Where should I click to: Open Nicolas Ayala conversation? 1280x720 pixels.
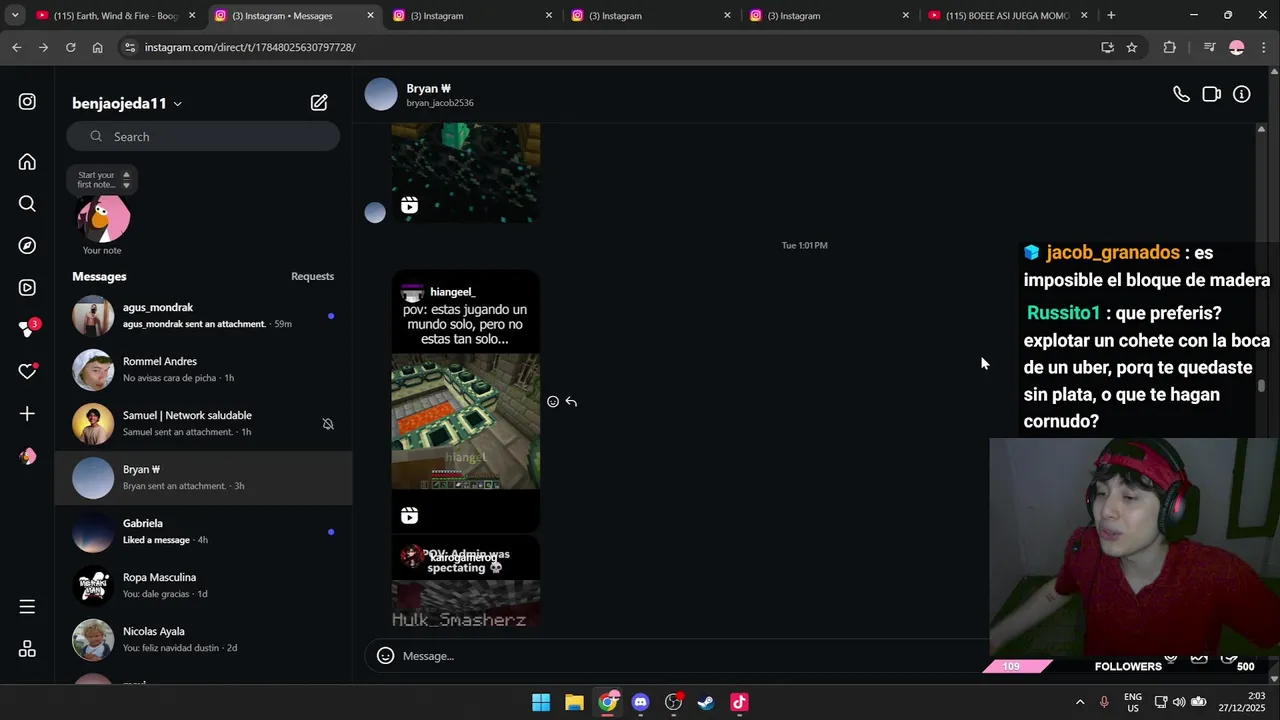tap(203, 640)
